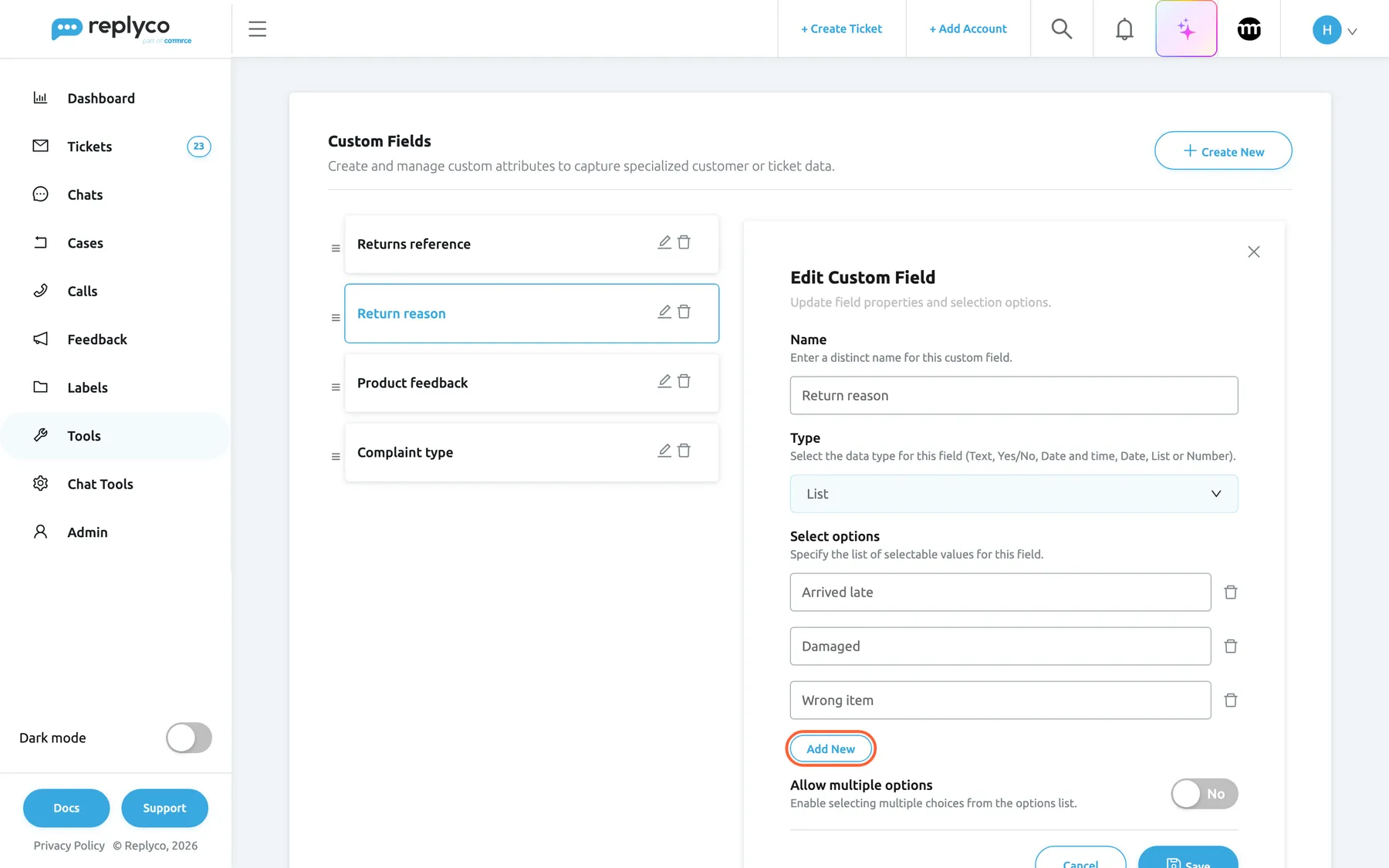1389x868 pixels.
Task: Add New select option
Action: point(831,749)
